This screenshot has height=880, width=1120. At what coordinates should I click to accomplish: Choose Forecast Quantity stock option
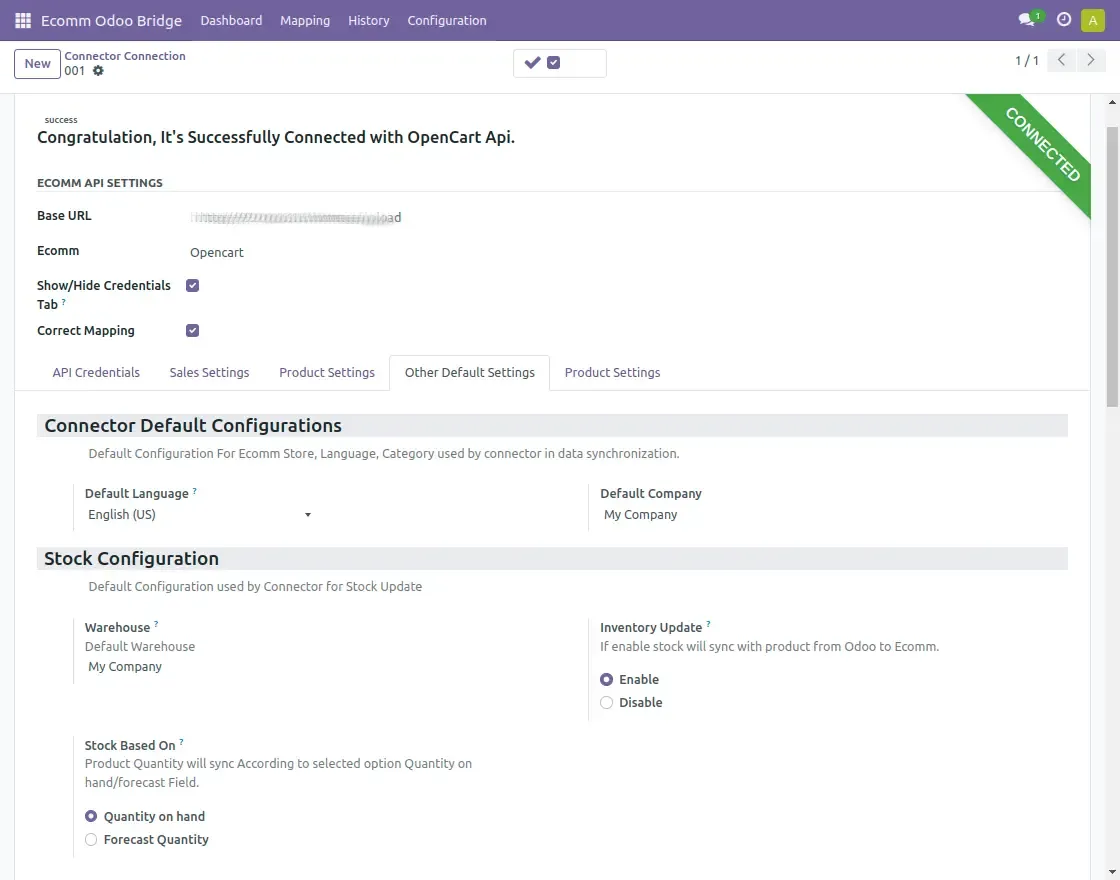(91, 840)
